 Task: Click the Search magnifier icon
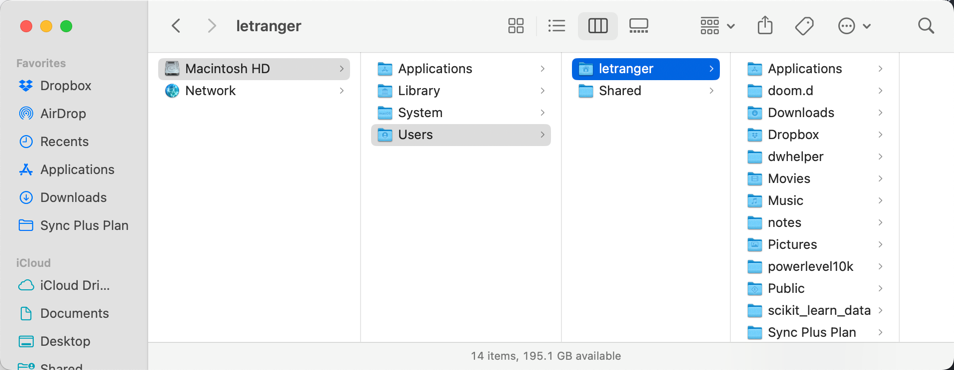(926, 26)
